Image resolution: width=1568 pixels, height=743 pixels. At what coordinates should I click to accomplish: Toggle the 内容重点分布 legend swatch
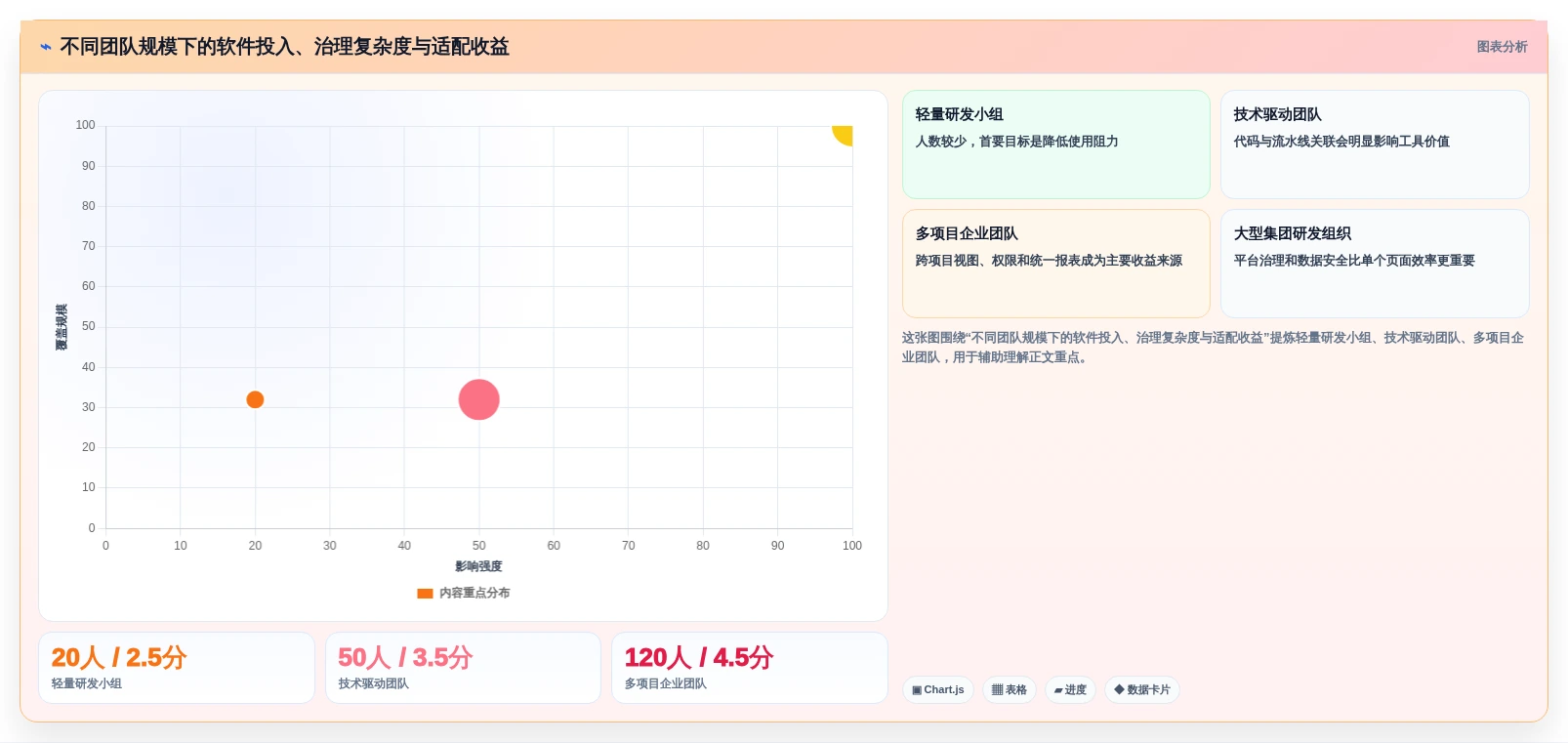[x=425, y=594]
